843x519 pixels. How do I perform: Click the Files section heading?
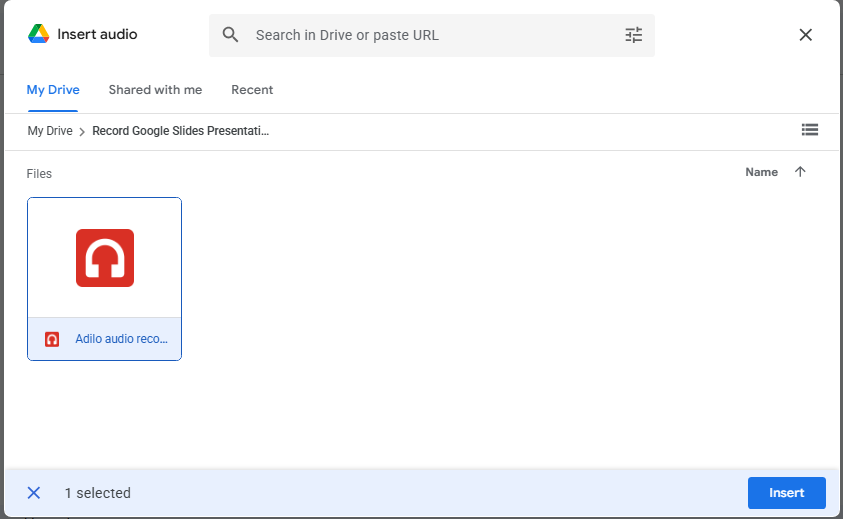pos(39,174)
